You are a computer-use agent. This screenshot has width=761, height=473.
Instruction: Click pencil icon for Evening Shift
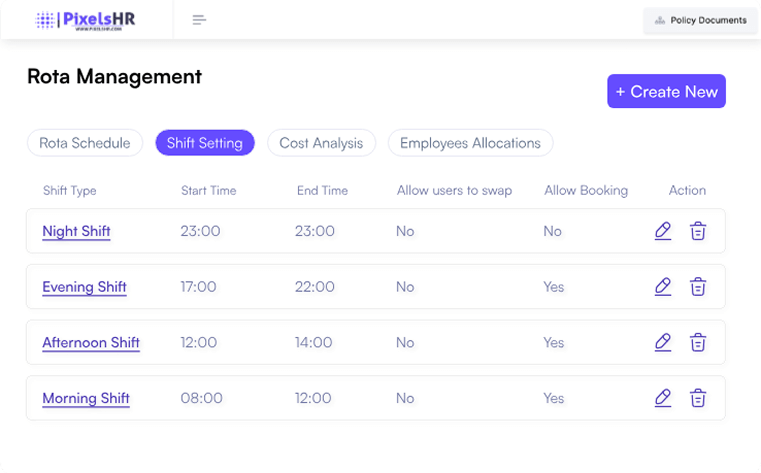point(662,287)
